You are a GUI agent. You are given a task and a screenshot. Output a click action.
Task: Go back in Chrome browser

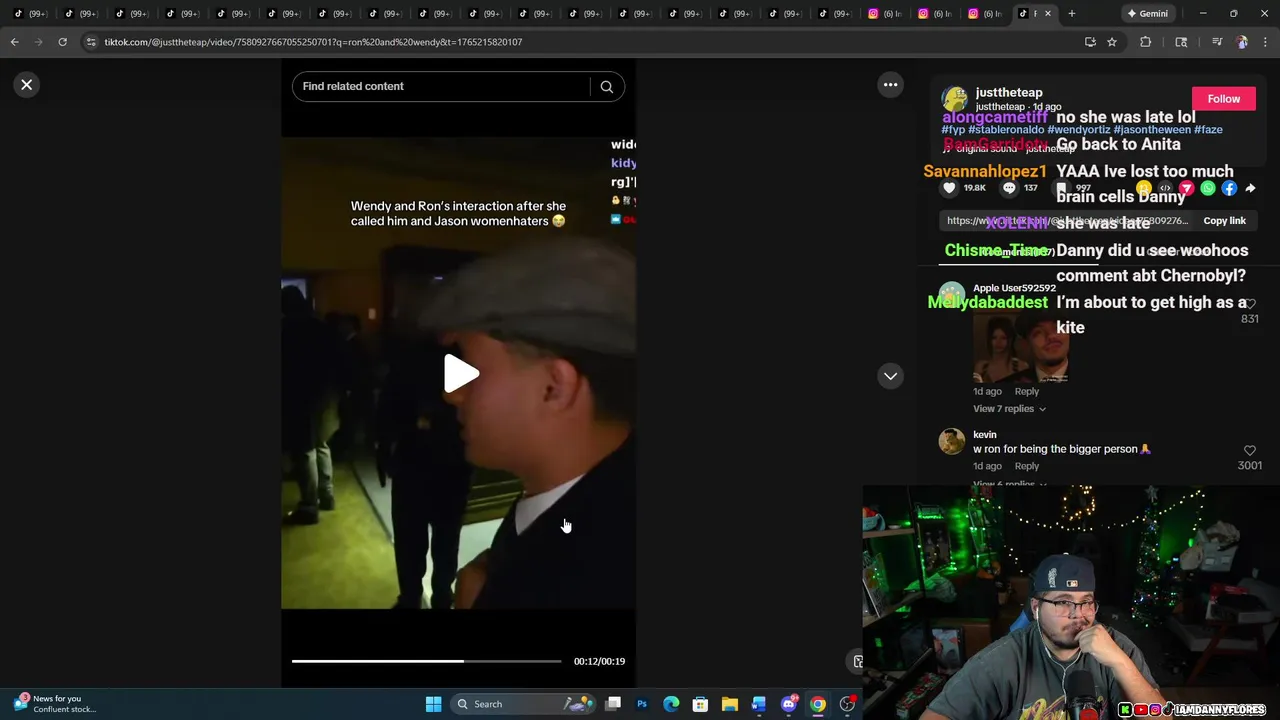tap(14, 42)
